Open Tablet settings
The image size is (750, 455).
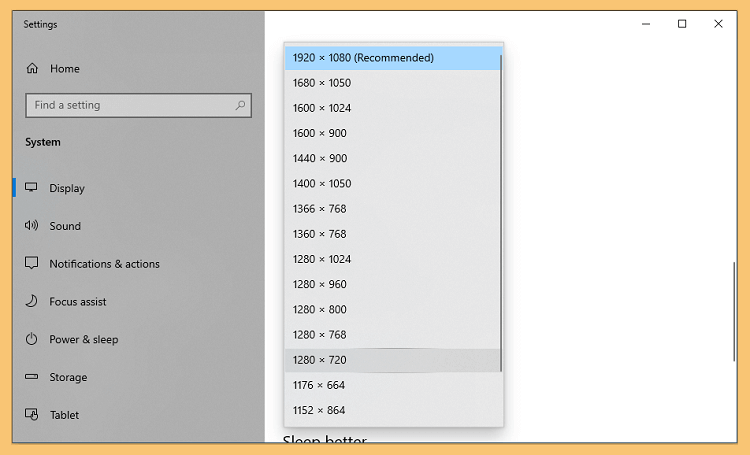point(139,415)
